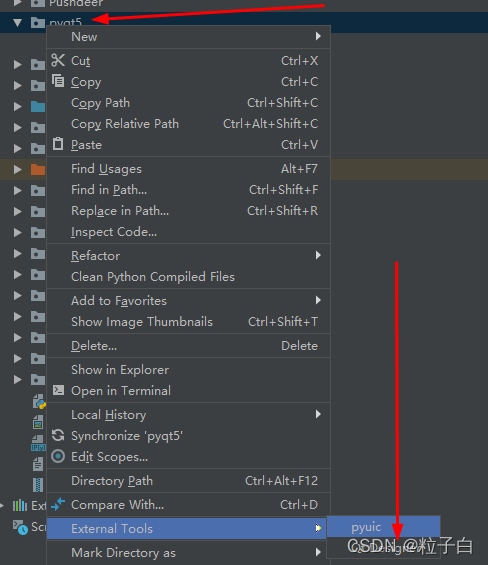Click the terminal icon beside Open in Terminal

pos(58,390)
